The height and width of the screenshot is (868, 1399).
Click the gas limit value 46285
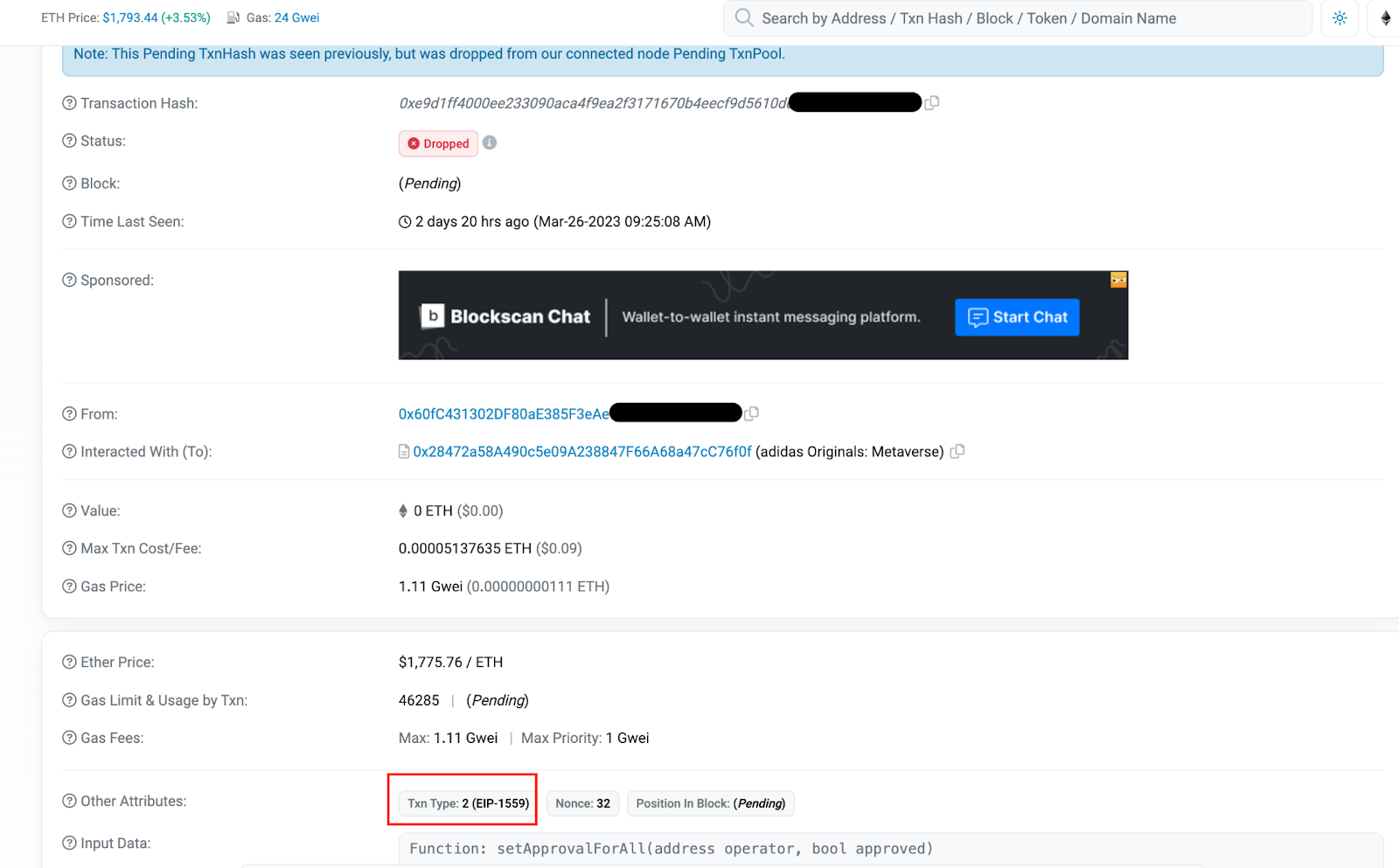tap(419, 701)
